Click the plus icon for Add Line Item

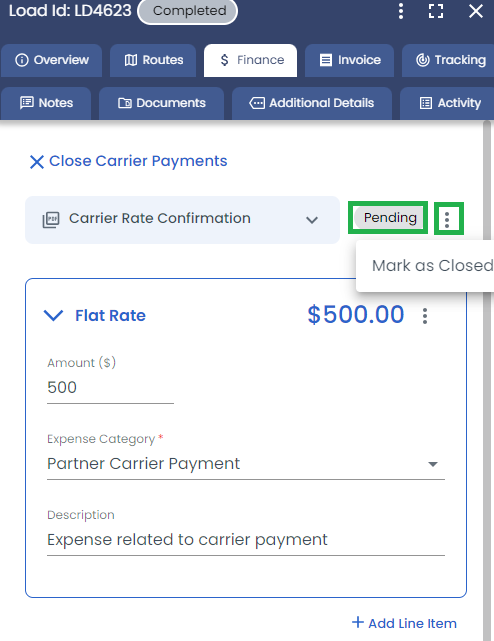point(358,622)
